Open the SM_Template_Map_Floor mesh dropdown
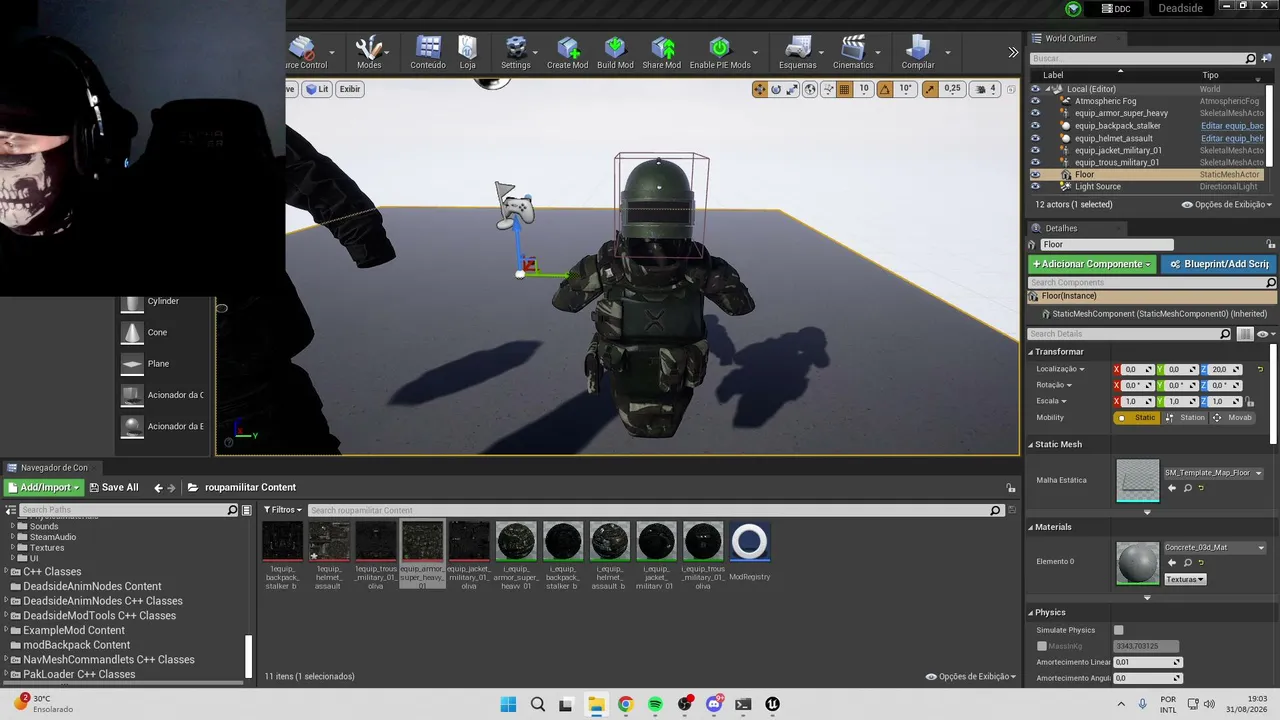This screenshot has width=1280, height=720. [1213, 473]
